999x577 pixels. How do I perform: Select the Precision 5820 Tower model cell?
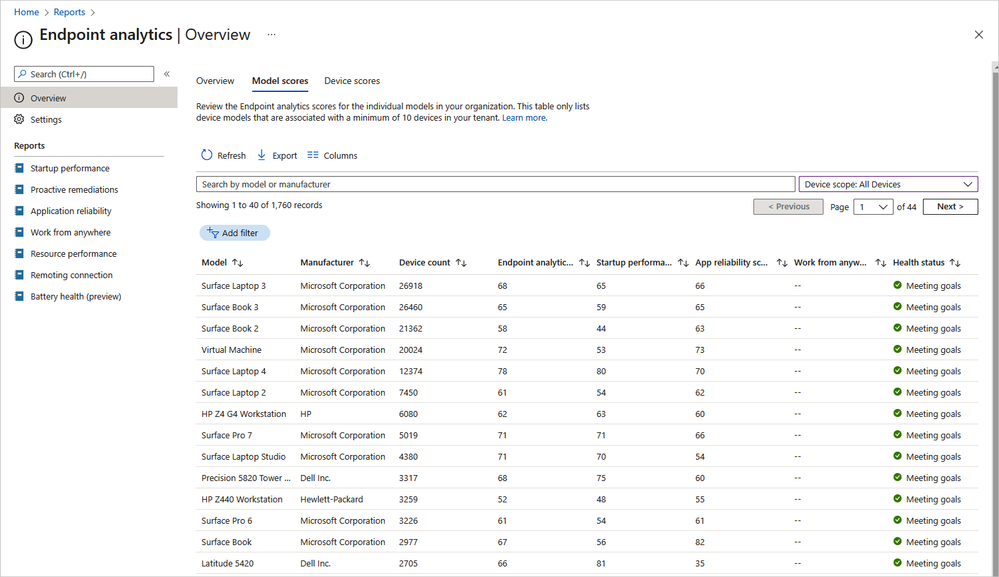click(x=246, y=478)
